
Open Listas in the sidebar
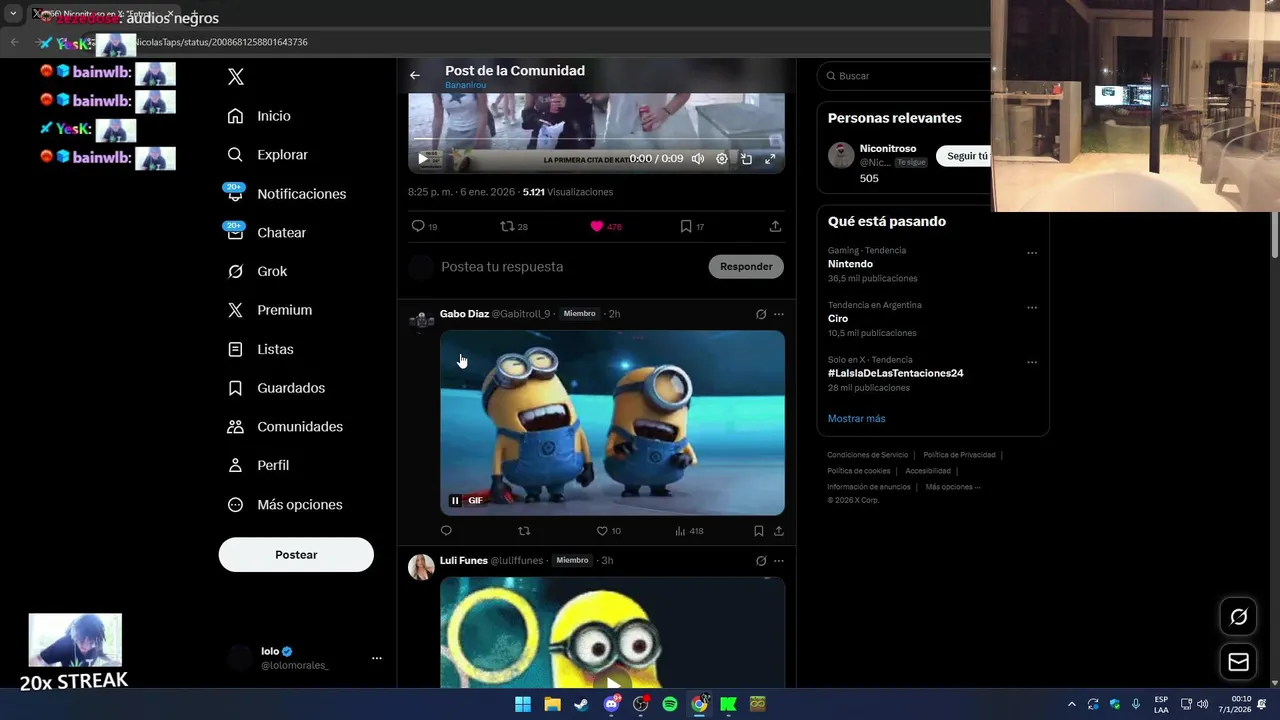260,349
